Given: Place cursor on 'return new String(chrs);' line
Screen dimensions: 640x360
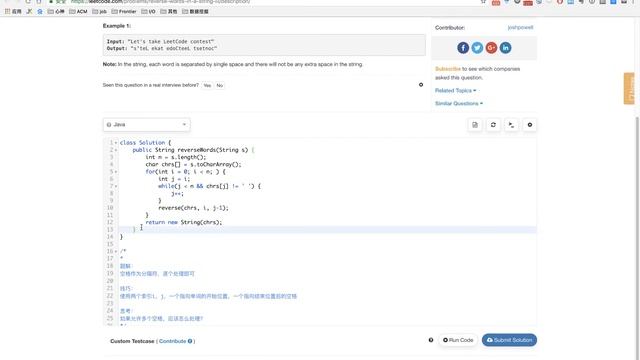Looking at the screenshot, I should click(184, 222).
